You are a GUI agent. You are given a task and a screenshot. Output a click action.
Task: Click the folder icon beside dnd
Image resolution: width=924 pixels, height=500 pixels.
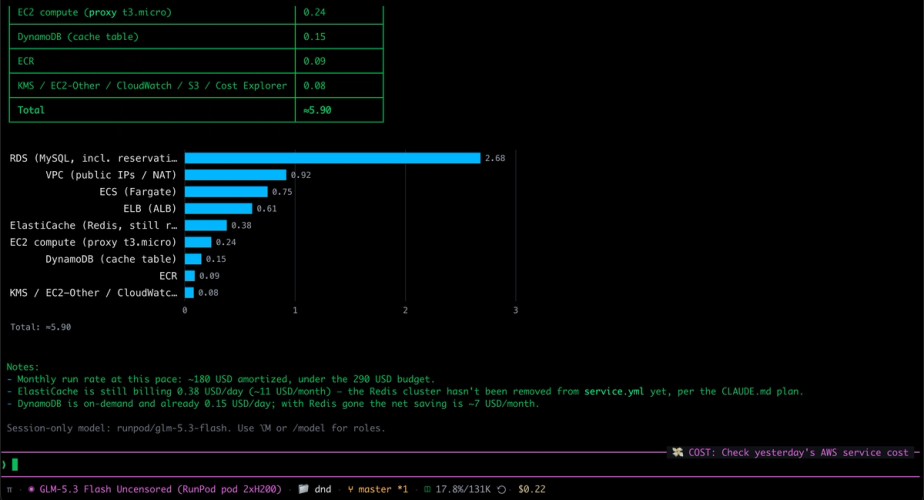point(303,489)
